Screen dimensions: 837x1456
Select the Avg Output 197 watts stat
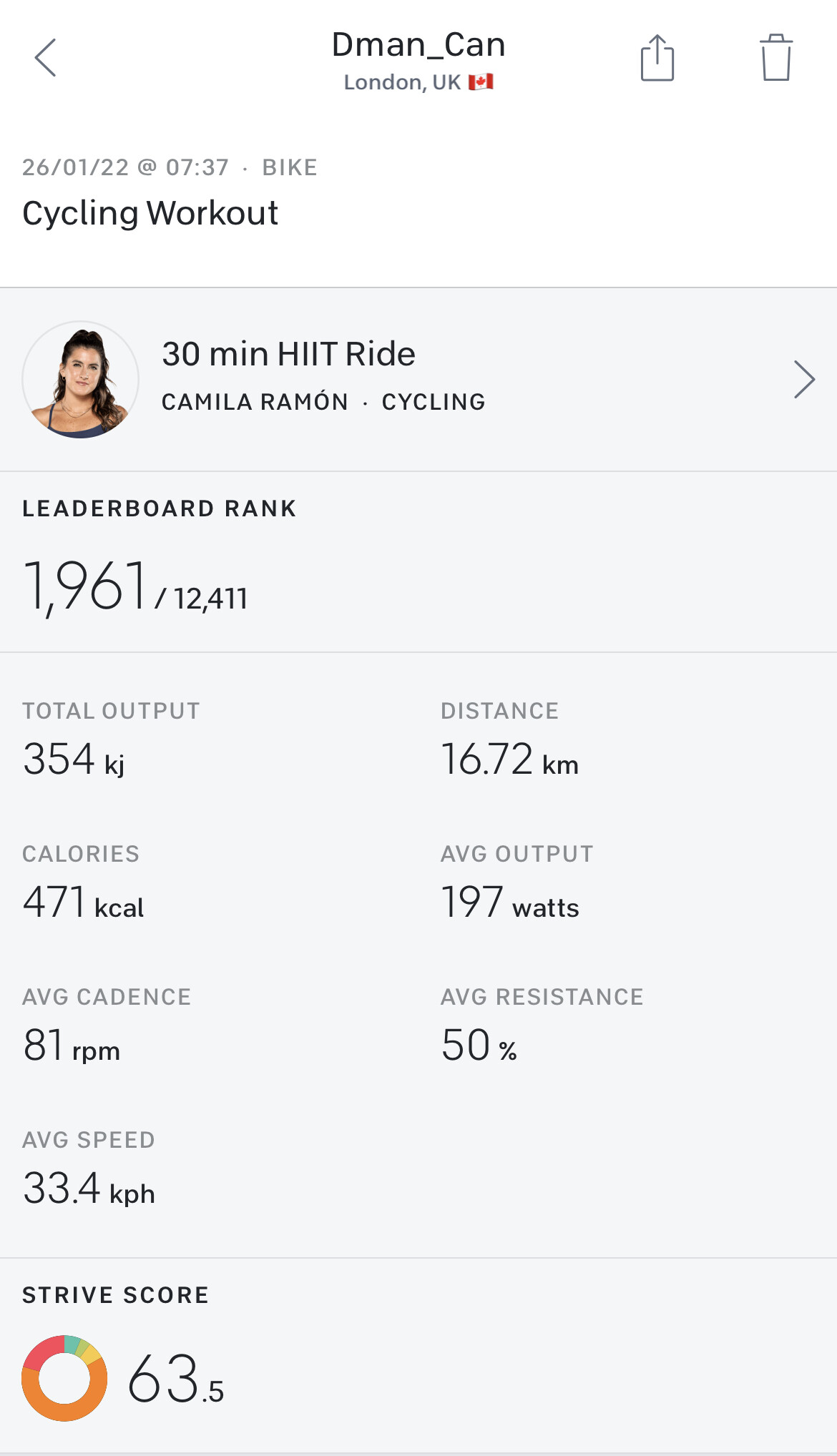point(509,902)
